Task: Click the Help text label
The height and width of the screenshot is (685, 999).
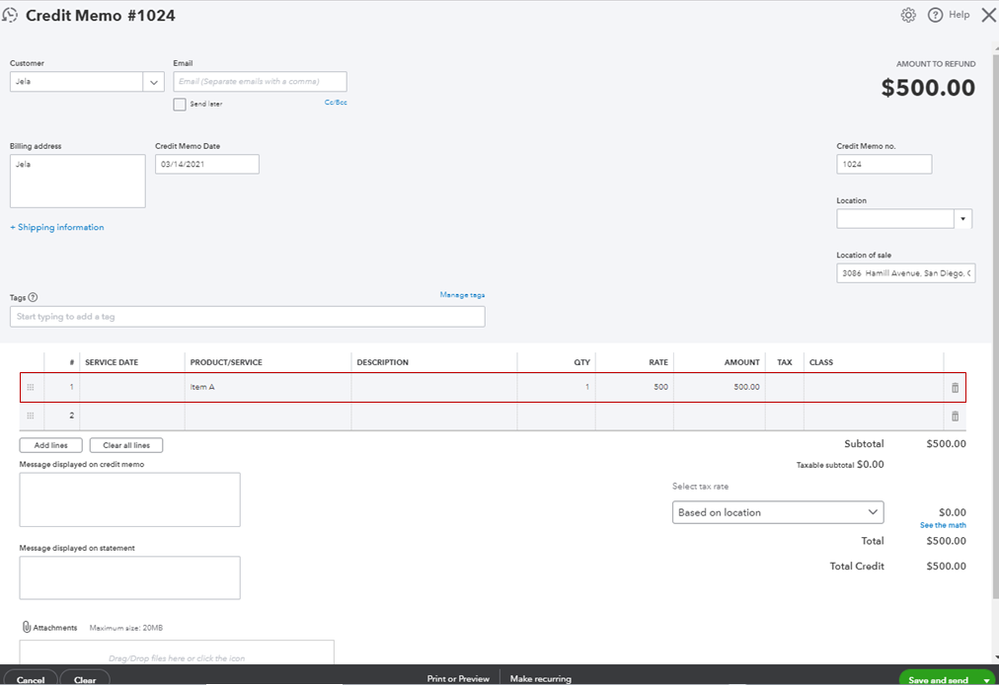Action: click(x=959, y=15)
